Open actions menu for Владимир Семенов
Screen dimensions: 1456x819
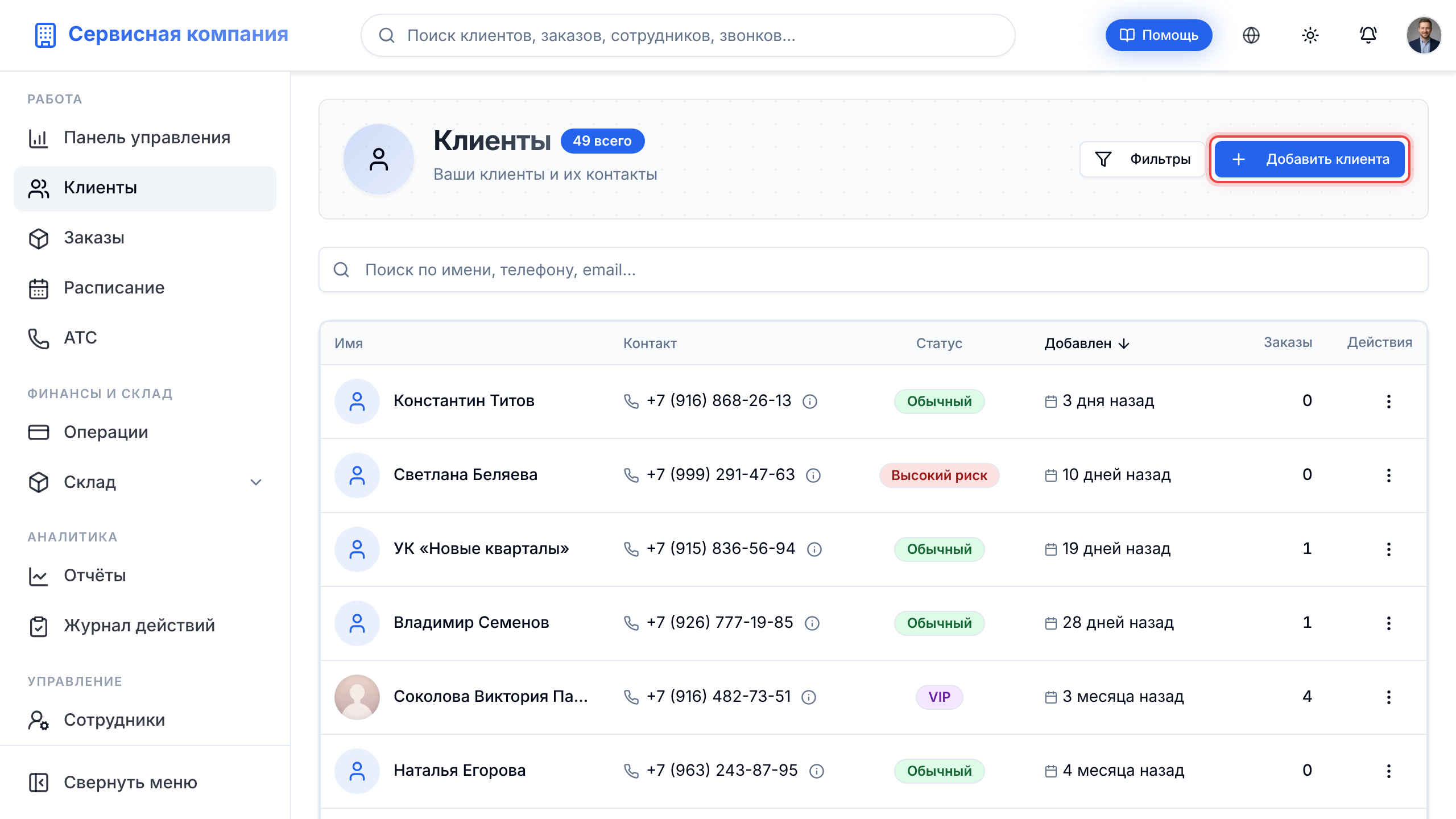[1388, 623]
